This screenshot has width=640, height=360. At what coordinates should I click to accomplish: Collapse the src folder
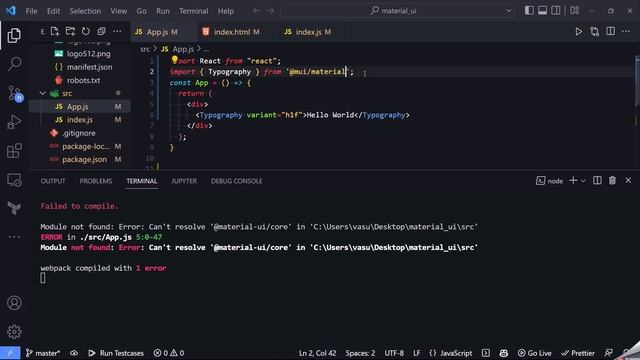tap(43, 93)
